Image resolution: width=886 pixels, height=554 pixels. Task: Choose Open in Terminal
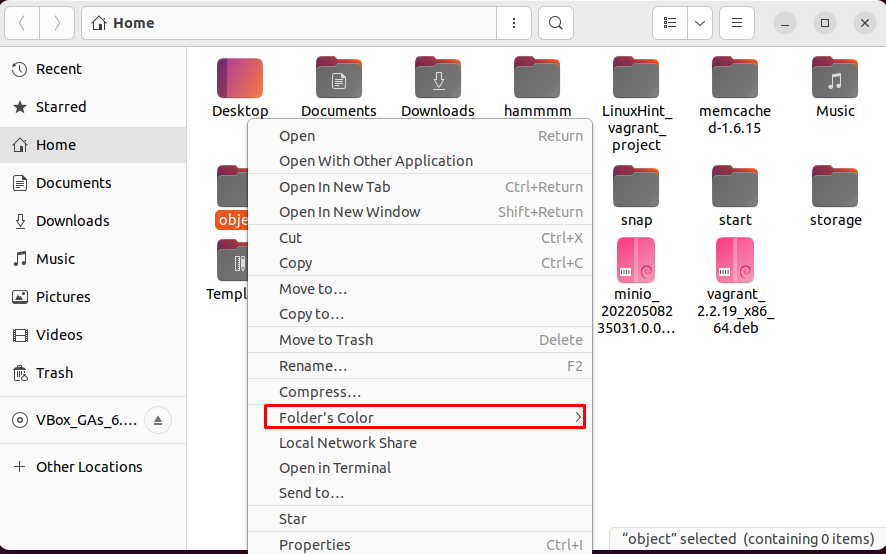click(x=420, y=468)
